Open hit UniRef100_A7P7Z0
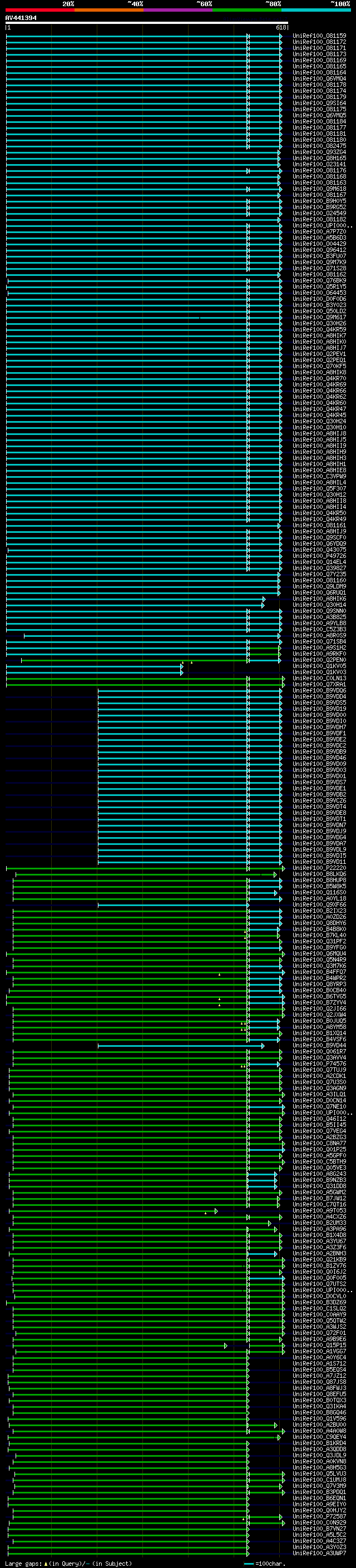 [x=319, y=232]
